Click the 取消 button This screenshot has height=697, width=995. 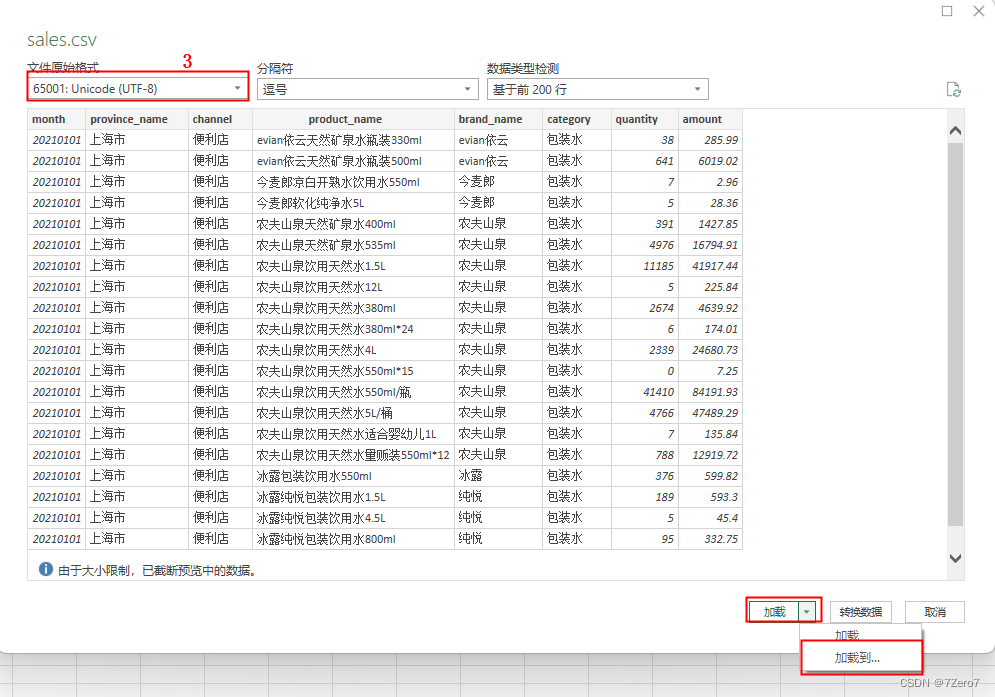click(x=934, y=611)
